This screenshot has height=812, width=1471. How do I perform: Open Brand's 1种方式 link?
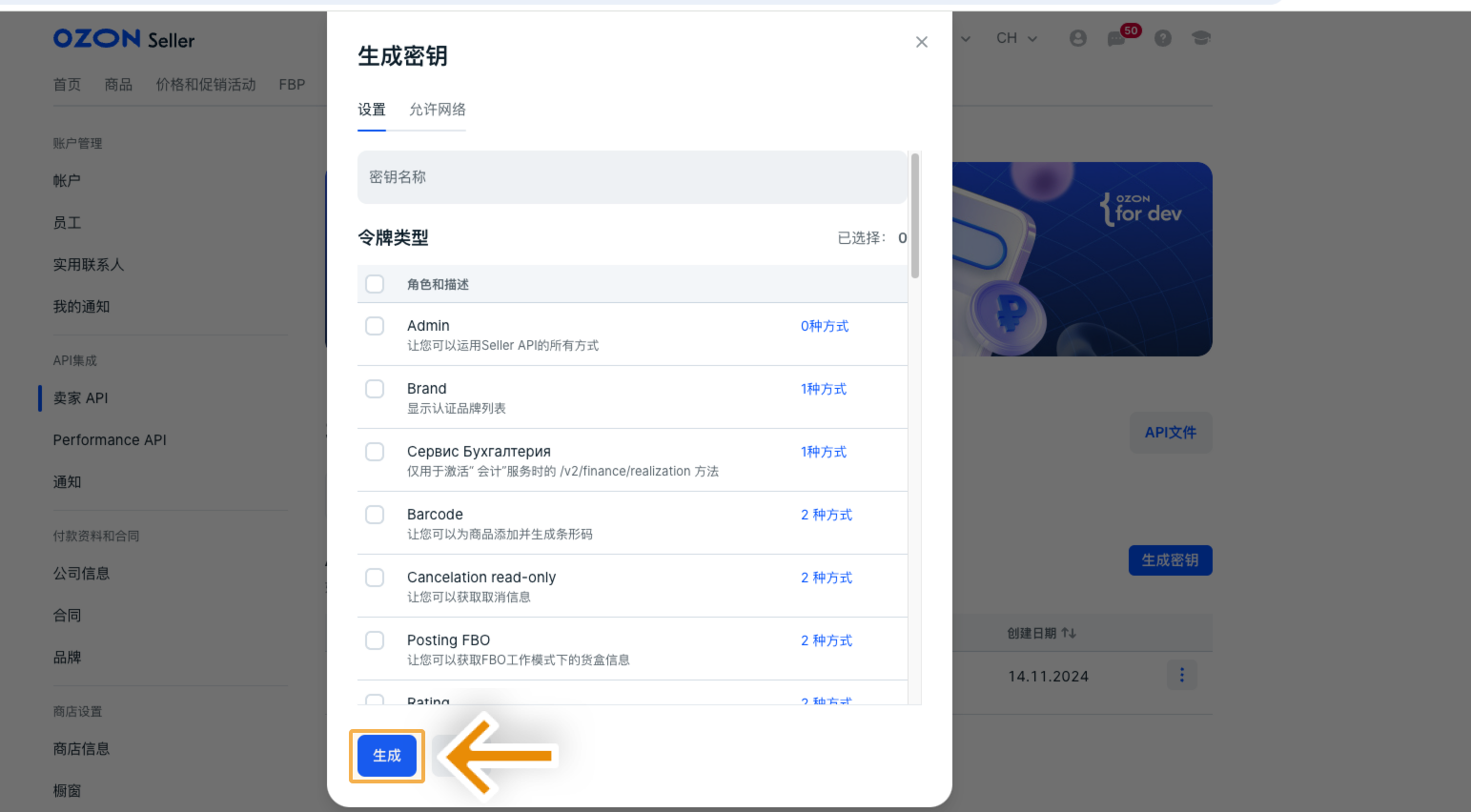tap(824, 389)
